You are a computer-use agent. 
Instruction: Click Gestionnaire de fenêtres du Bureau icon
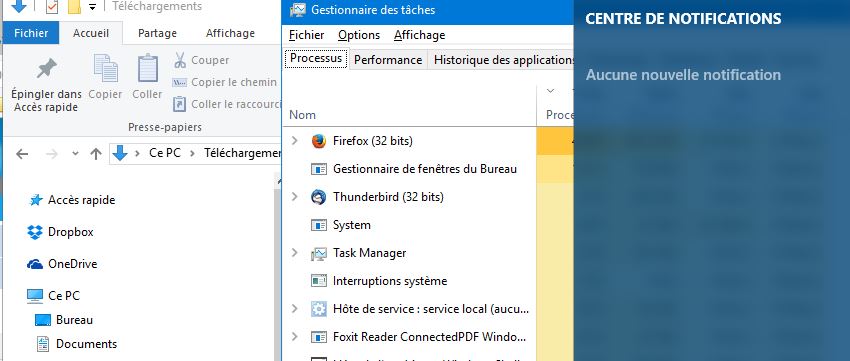[x=319, y=169]
